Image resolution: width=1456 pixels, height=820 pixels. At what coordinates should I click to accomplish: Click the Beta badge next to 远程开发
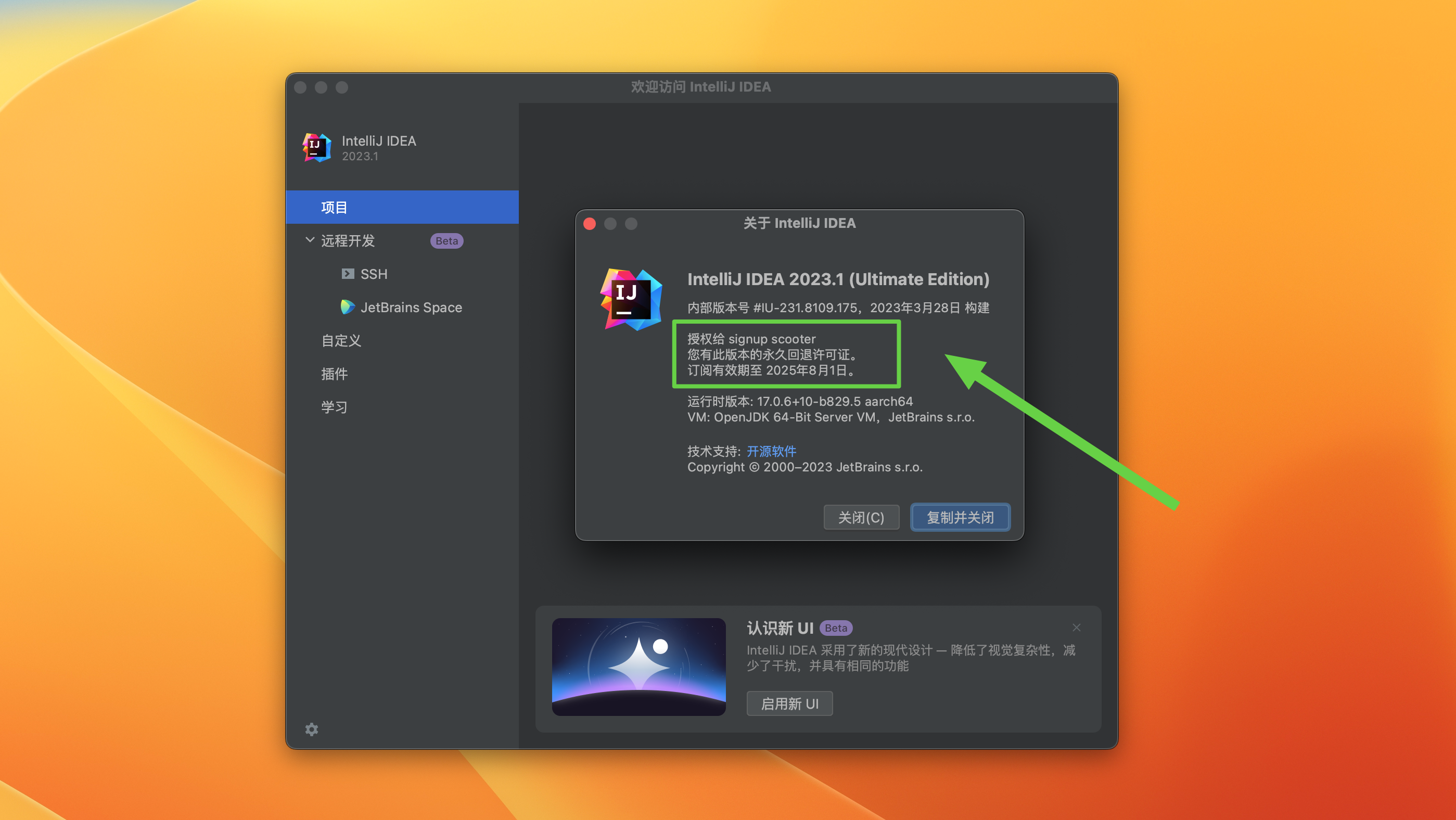[446, 241]
